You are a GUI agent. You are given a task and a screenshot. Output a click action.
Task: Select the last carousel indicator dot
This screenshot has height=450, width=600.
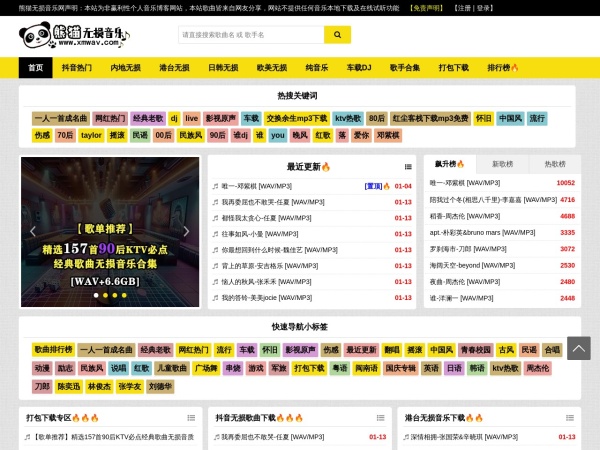pos(124,295)
